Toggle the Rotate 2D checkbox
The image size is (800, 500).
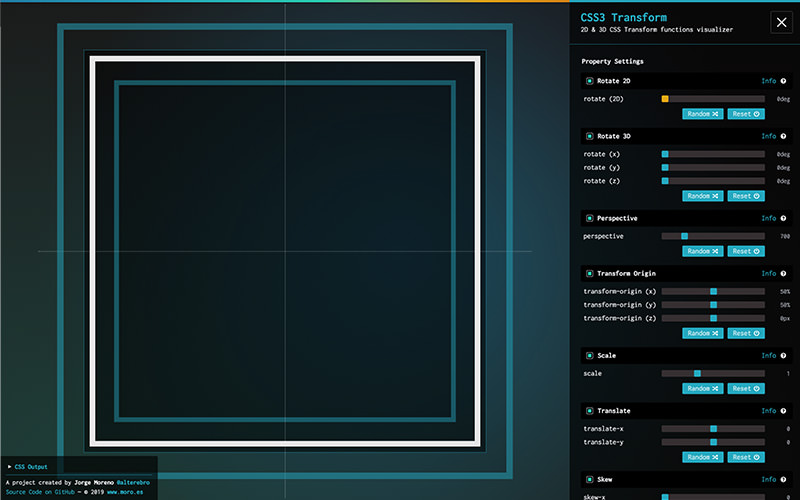(589, 81)
